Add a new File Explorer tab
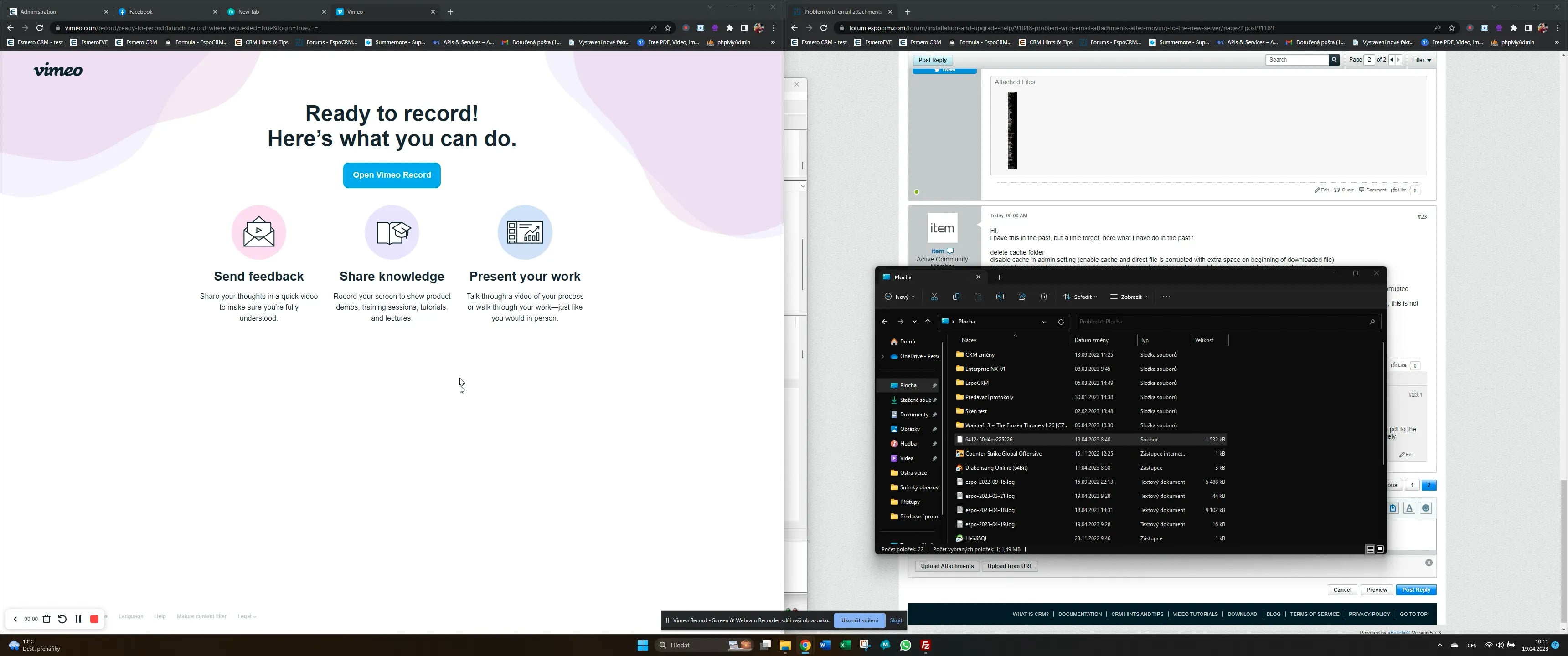This screenshot has height=656, width=1568. coord(999,277)
